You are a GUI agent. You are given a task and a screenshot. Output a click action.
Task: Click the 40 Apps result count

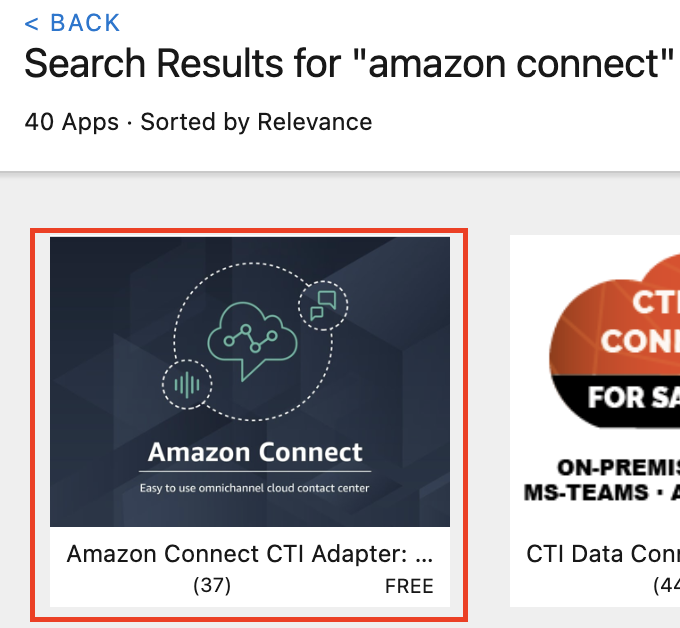[x=72, y=122]
